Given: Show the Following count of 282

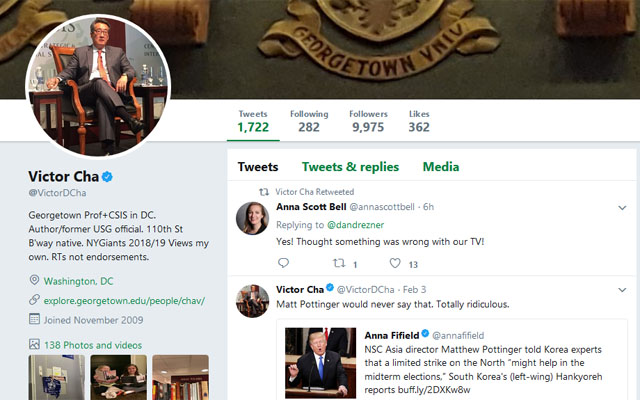Looking at the screenshot, I should click(x=309, y=121).
